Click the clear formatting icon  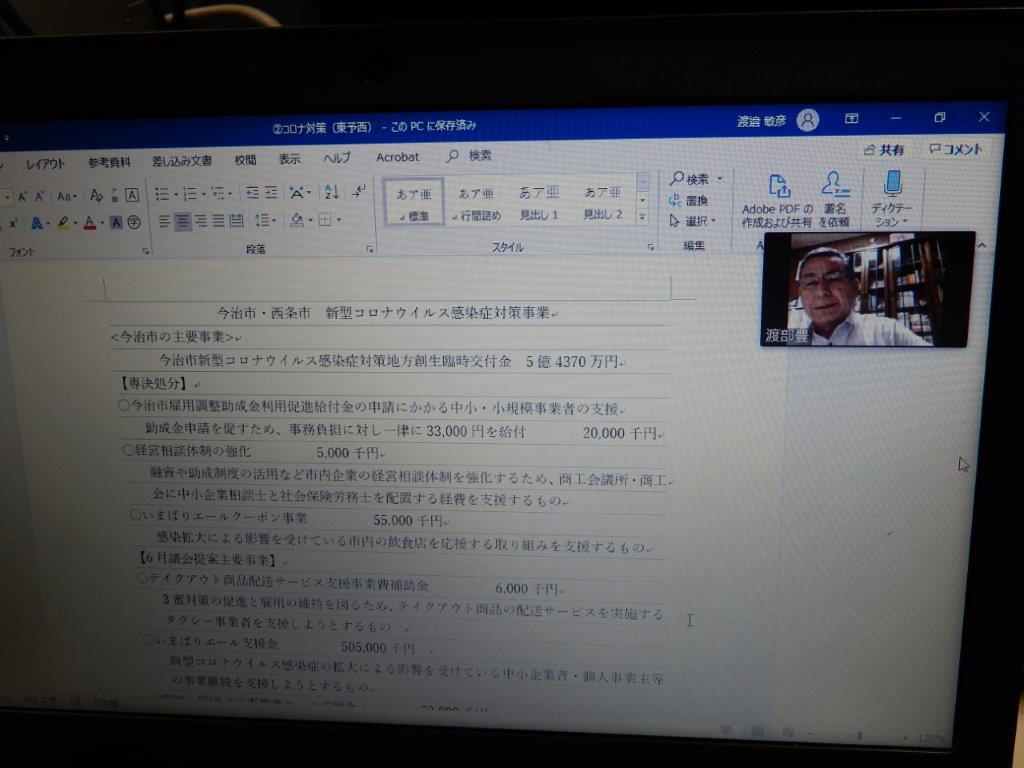(x=97, y=195)
